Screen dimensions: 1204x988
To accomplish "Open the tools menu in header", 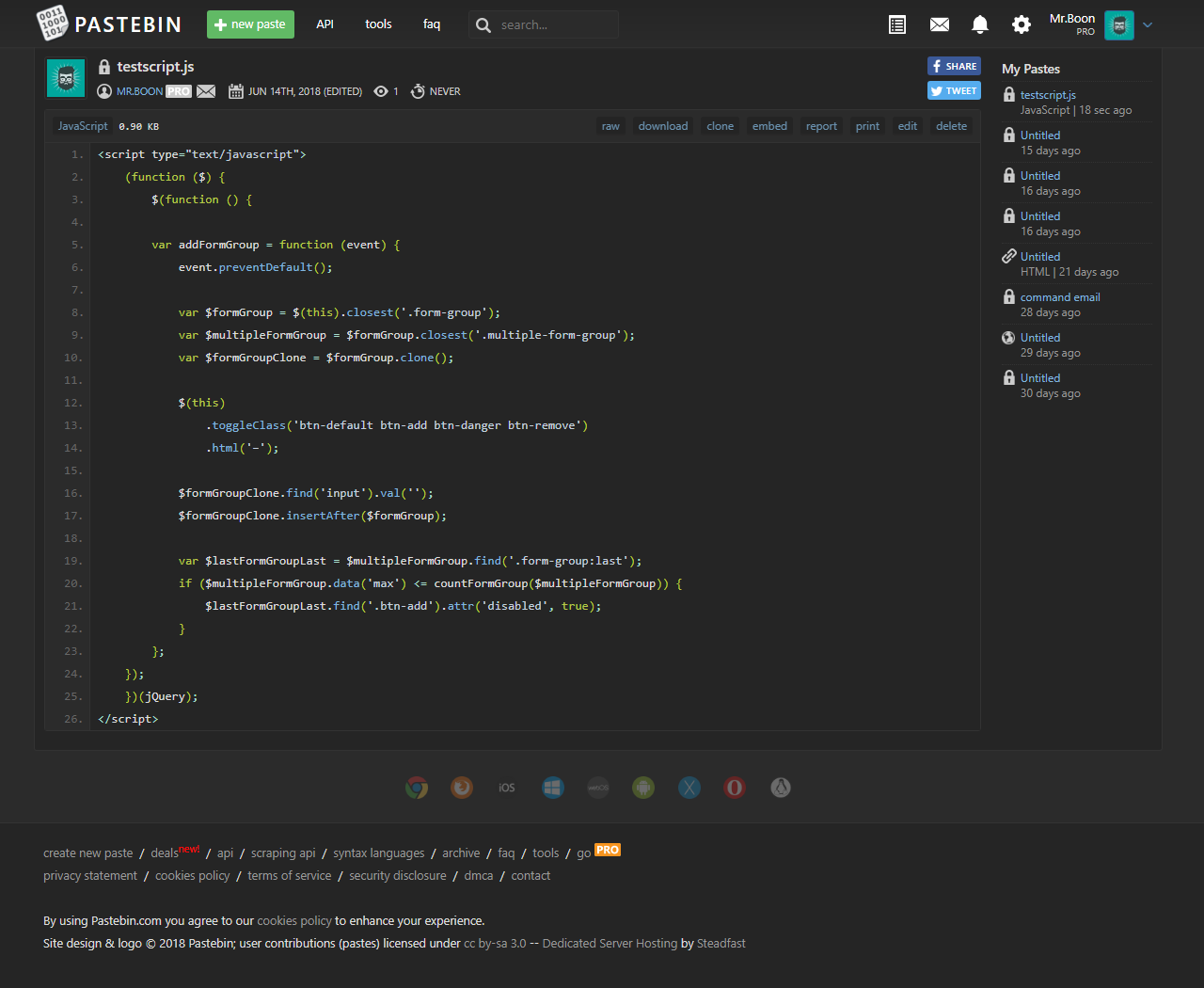I will pyautogui.click(x=378, y=24).
